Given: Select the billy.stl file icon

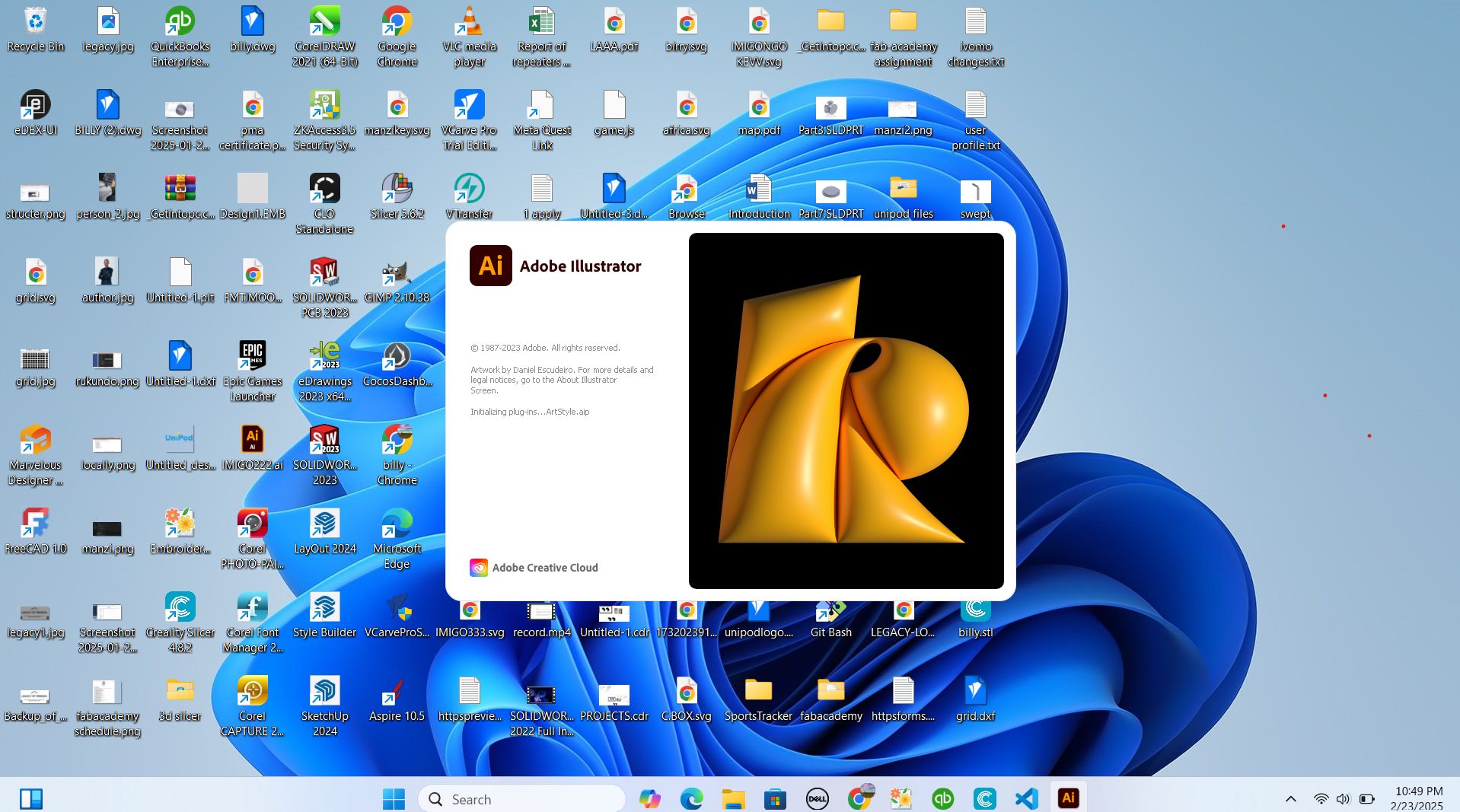Looking at the screenshot, I should tap(975, 619).
